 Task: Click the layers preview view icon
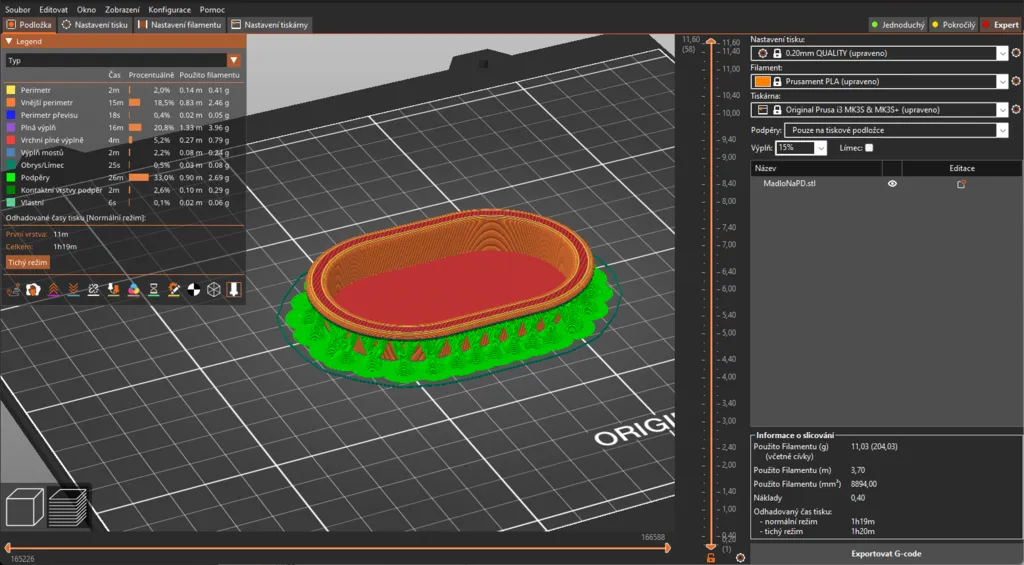click(68, 507)
